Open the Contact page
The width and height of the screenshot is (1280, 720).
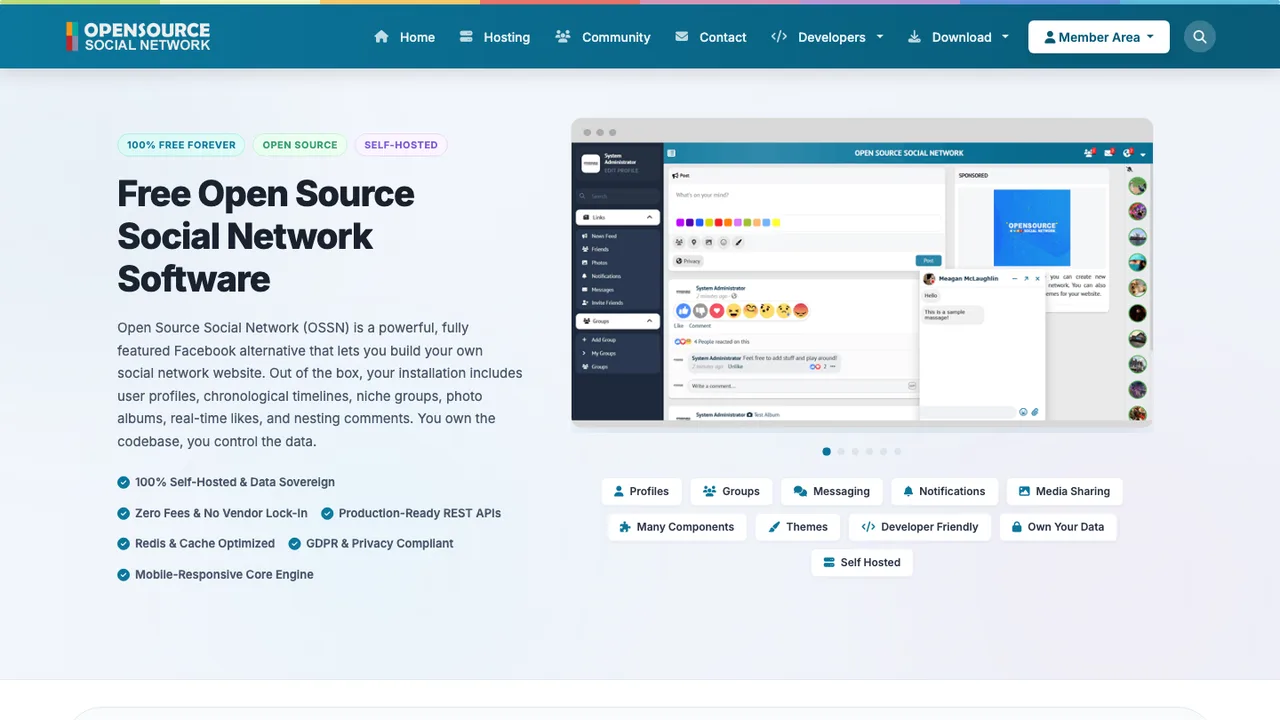point(710,37)
